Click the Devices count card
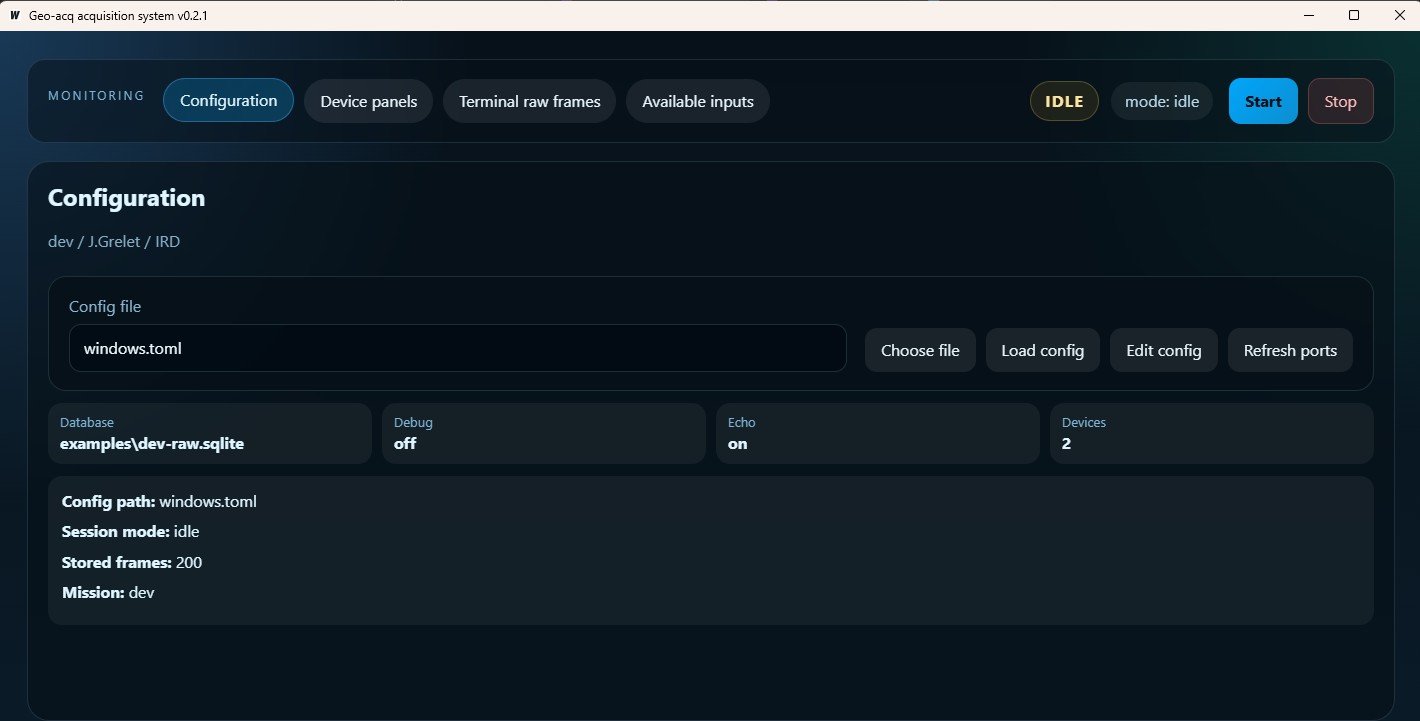 [x=1212, y=433]
